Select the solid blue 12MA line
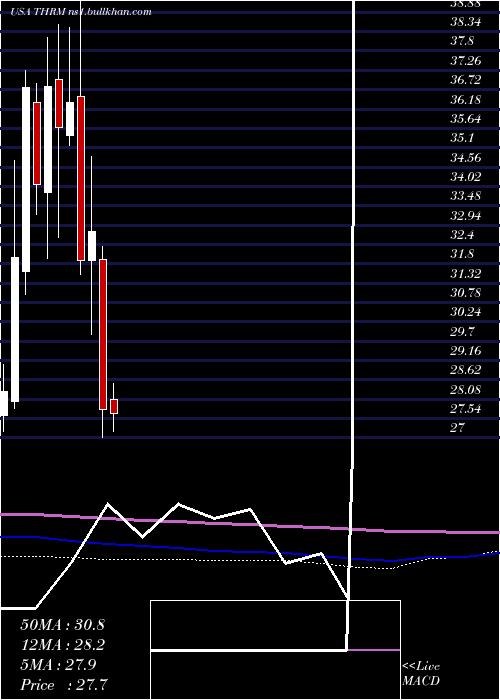500x700 pixels. (250, 552)
